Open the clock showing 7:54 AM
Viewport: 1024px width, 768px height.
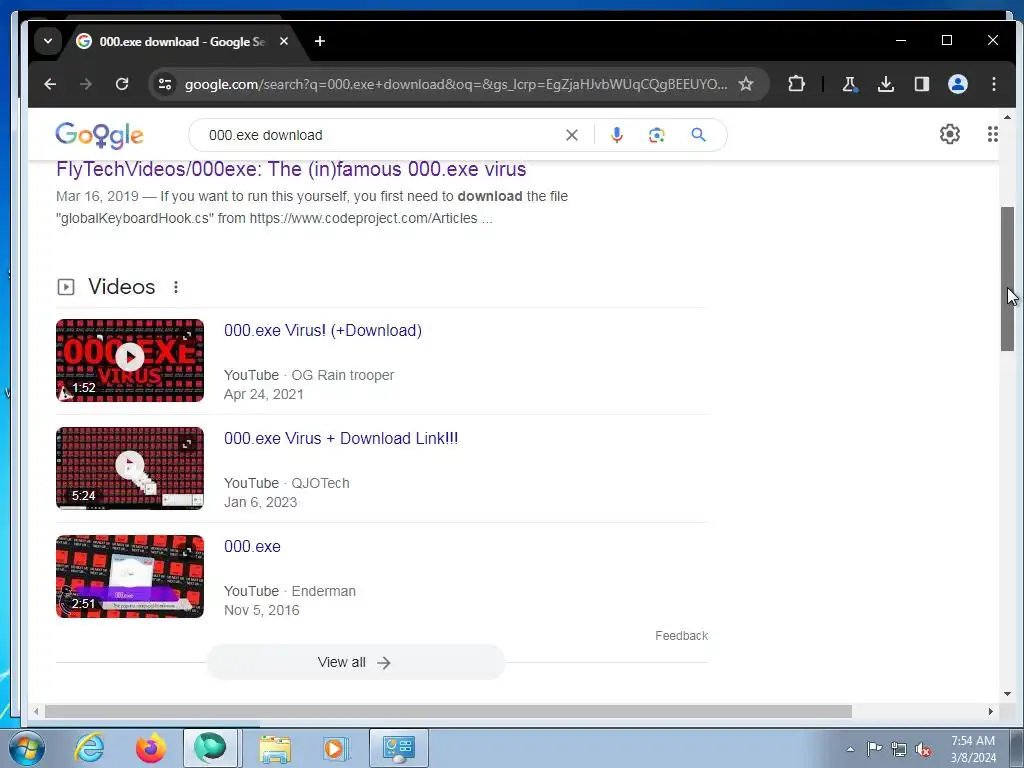pyautogui.click(x=972, y=749)
